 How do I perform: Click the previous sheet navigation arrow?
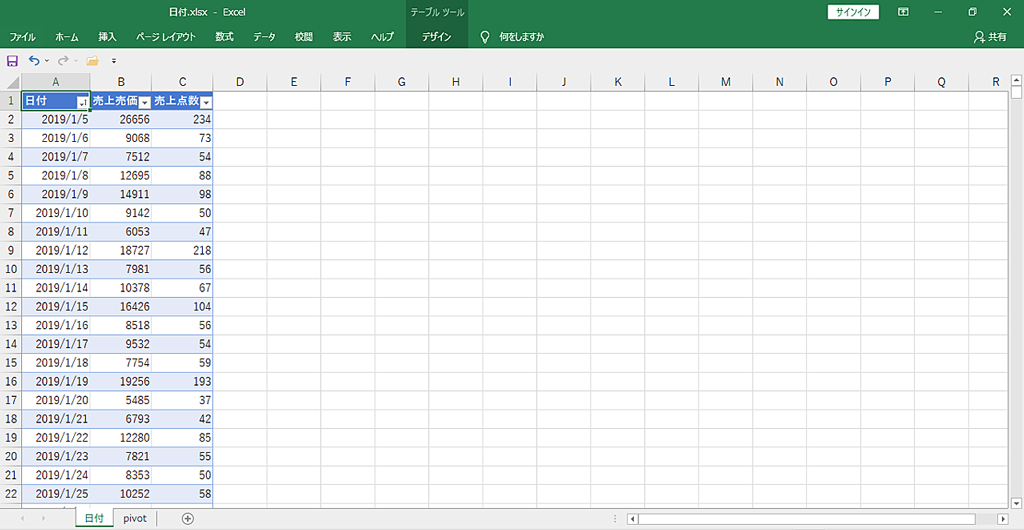click(x=22, y=518)
